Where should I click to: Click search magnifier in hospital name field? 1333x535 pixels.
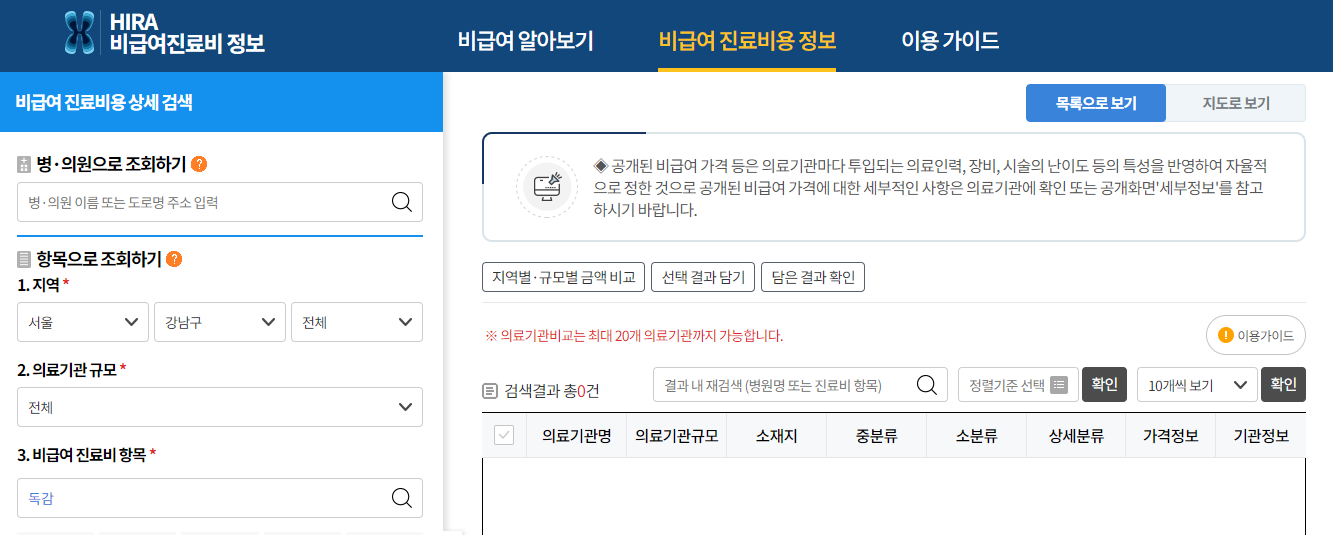point(402,202)
